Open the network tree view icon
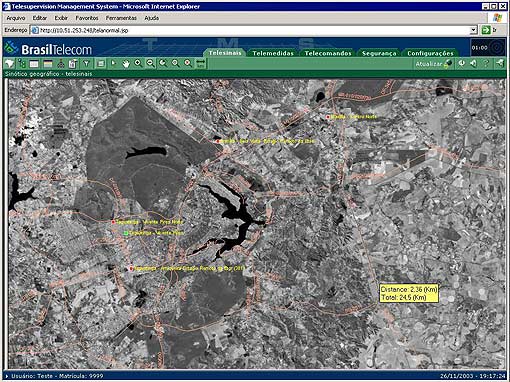The height and width of the screenshot is (382, 510). pyautogui.click(x=22, y=63)
